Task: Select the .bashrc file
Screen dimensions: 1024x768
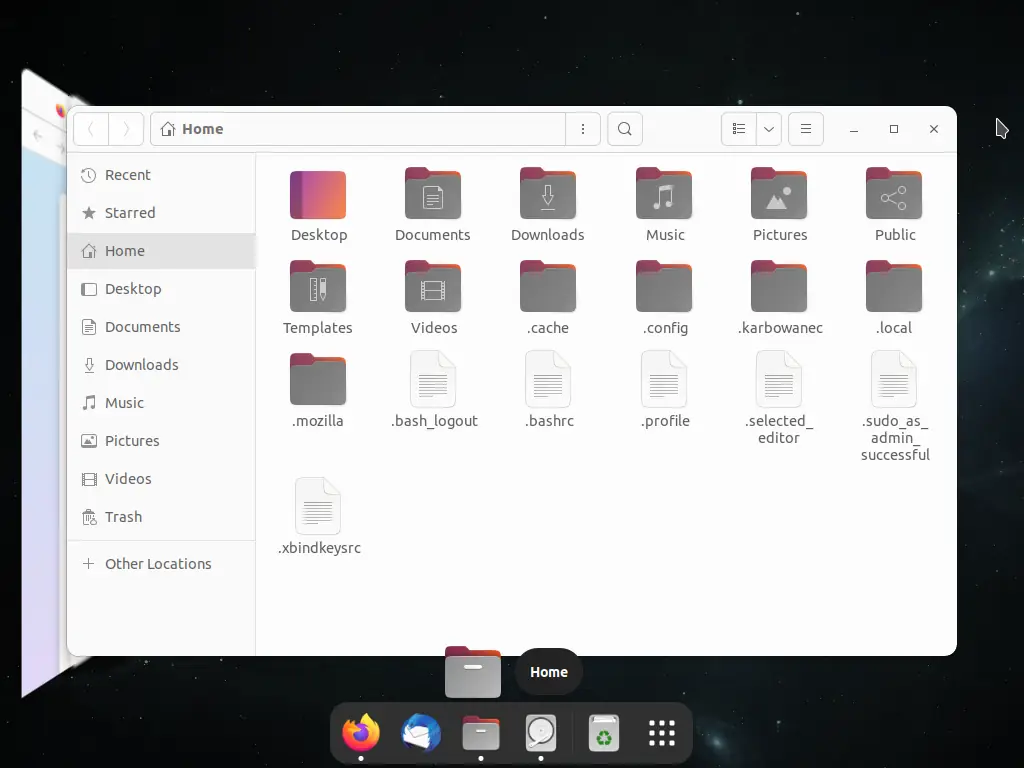Action: (x=548, y=379)
